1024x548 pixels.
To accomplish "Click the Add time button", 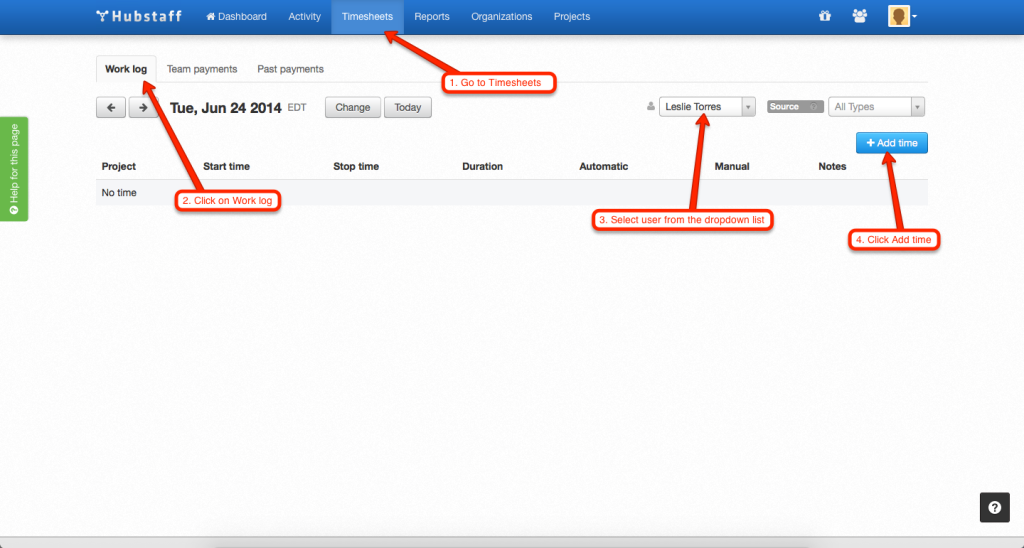I will 891,143.
